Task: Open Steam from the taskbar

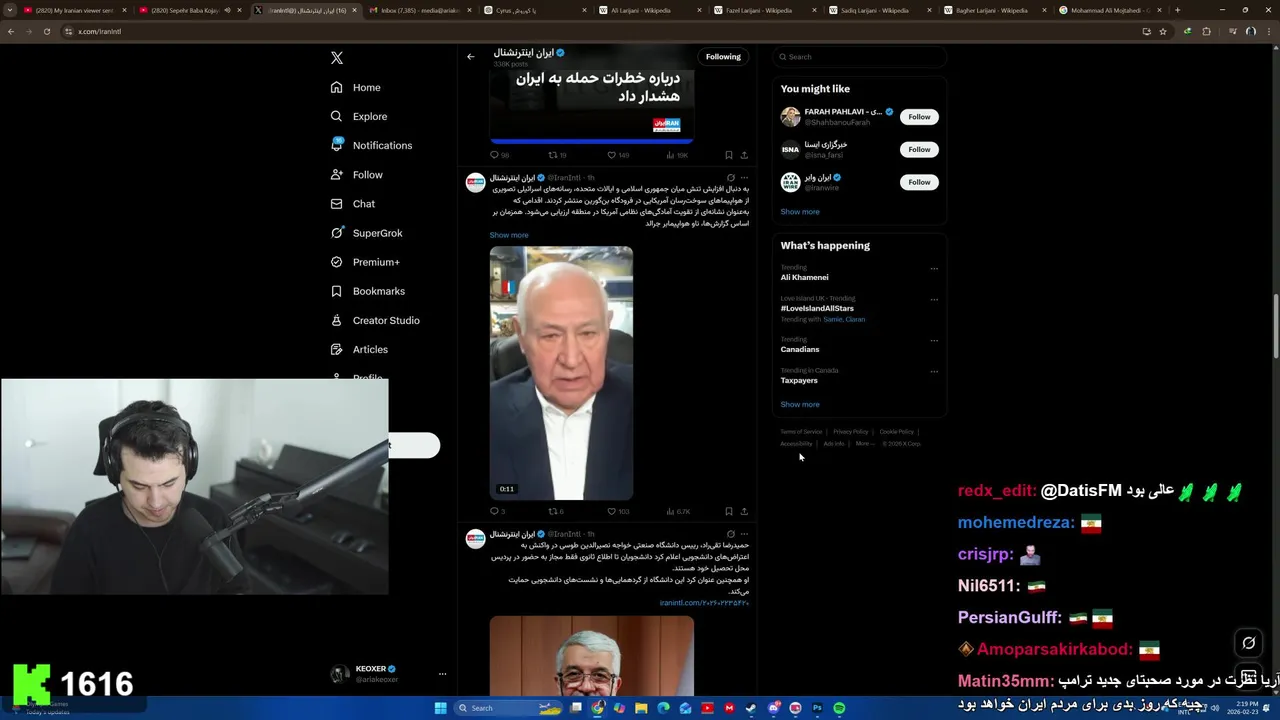Action: (751, 708)
